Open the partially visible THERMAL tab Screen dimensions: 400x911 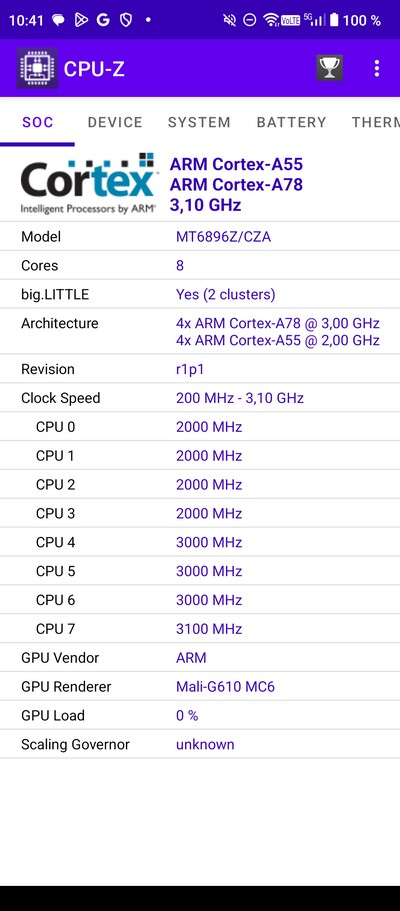click(x=376, y=122)
